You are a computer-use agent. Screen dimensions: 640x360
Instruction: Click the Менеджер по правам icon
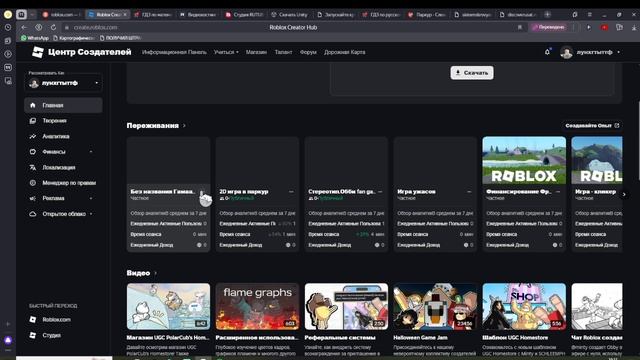pyautogui.click(x=33, y=183)
